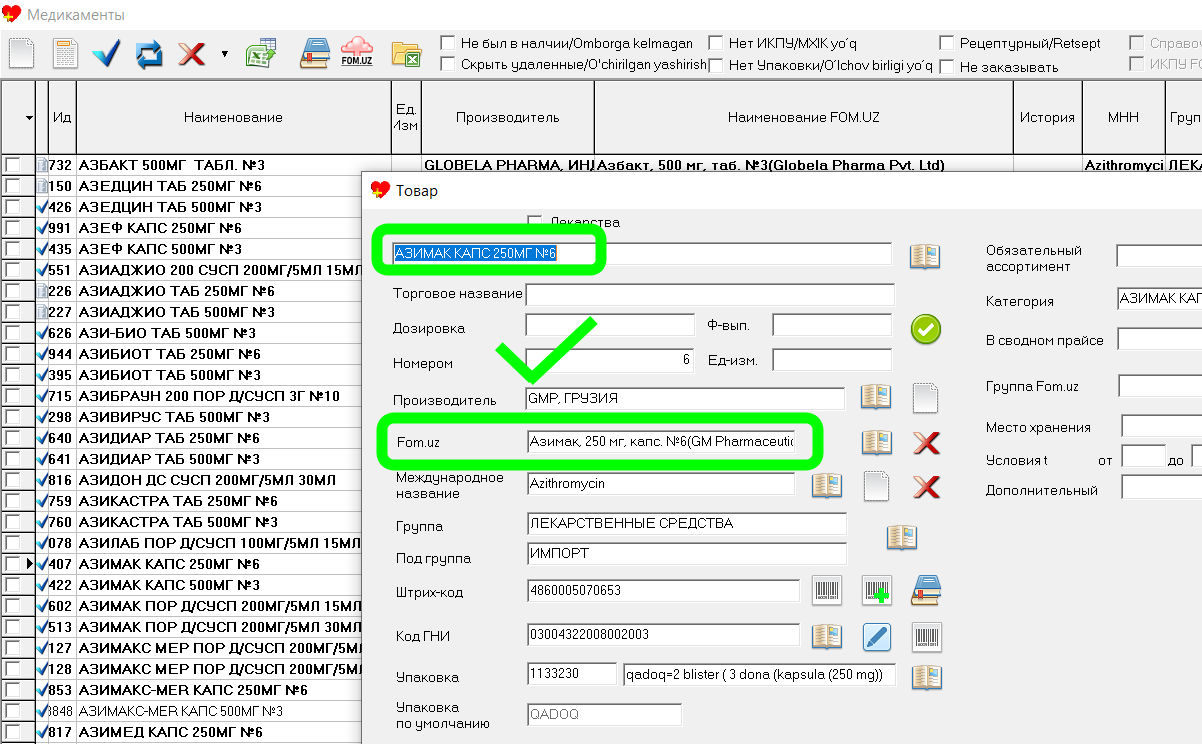Click into the 'Дозировка' field
The image size is (1202, 744).
pos(610,325)
